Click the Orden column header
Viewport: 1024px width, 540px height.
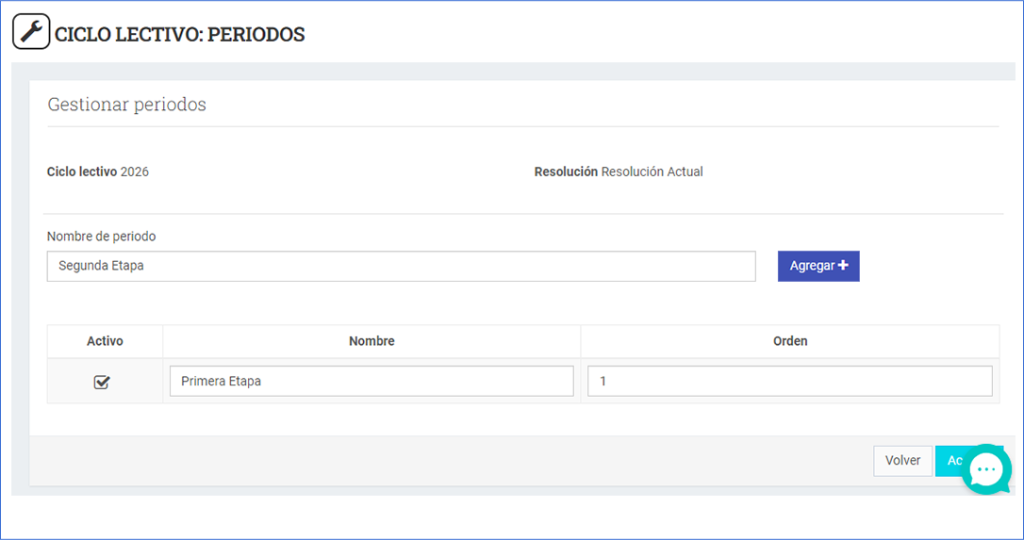(x=789, y=341)
